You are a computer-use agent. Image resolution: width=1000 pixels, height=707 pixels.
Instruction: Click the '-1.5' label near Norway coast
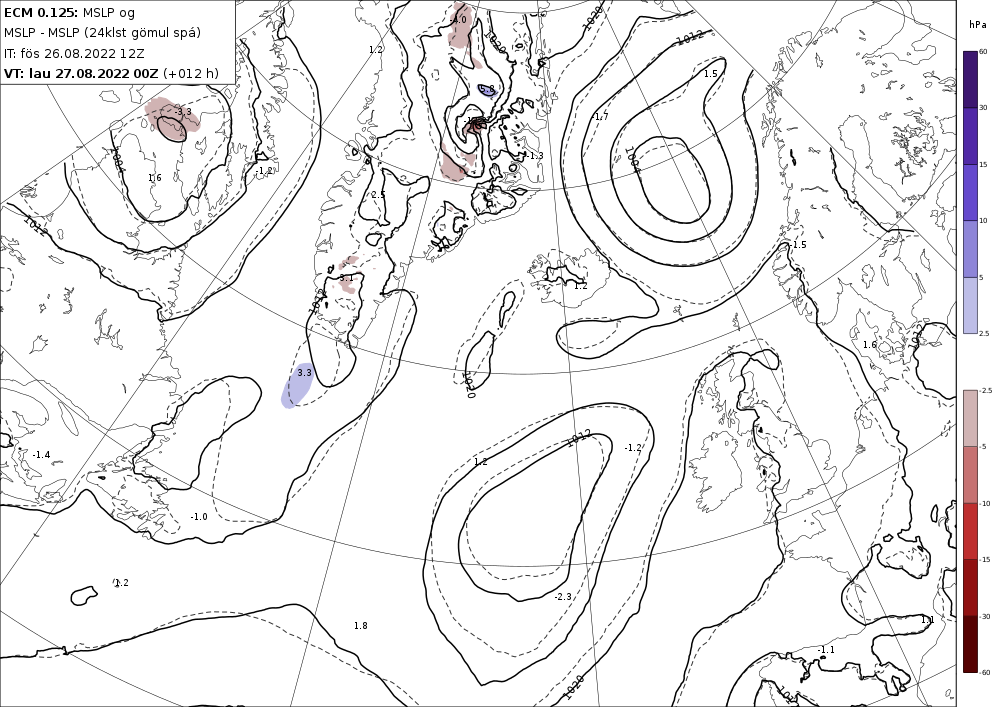798,245
